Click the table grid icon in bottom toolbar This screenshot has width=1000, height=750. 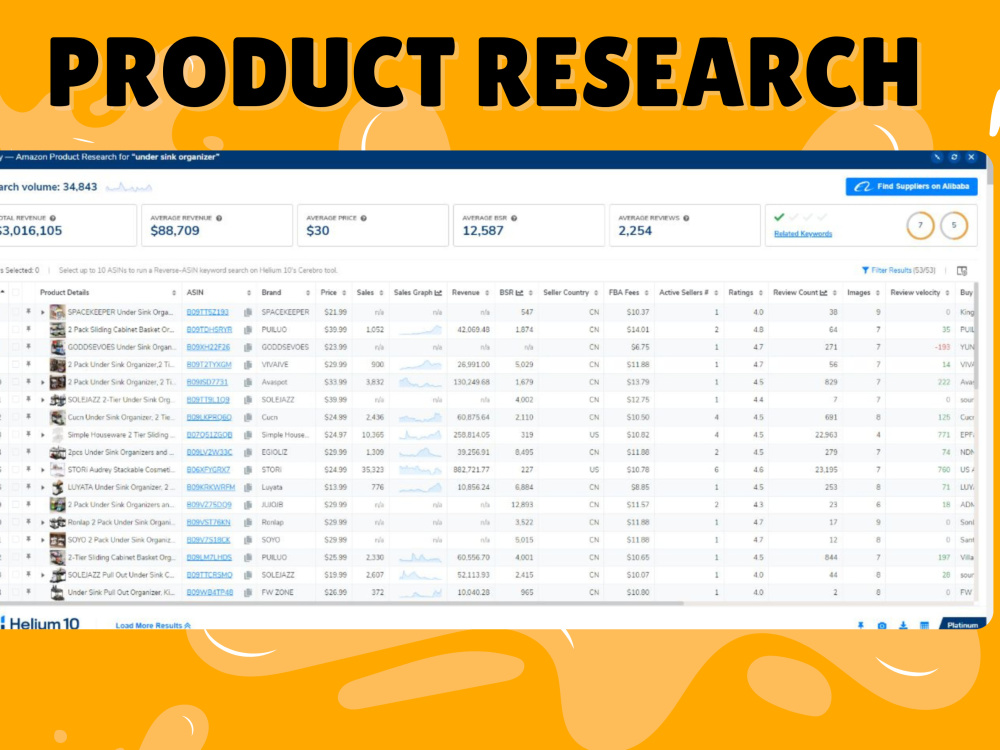(x=924, y=626)
